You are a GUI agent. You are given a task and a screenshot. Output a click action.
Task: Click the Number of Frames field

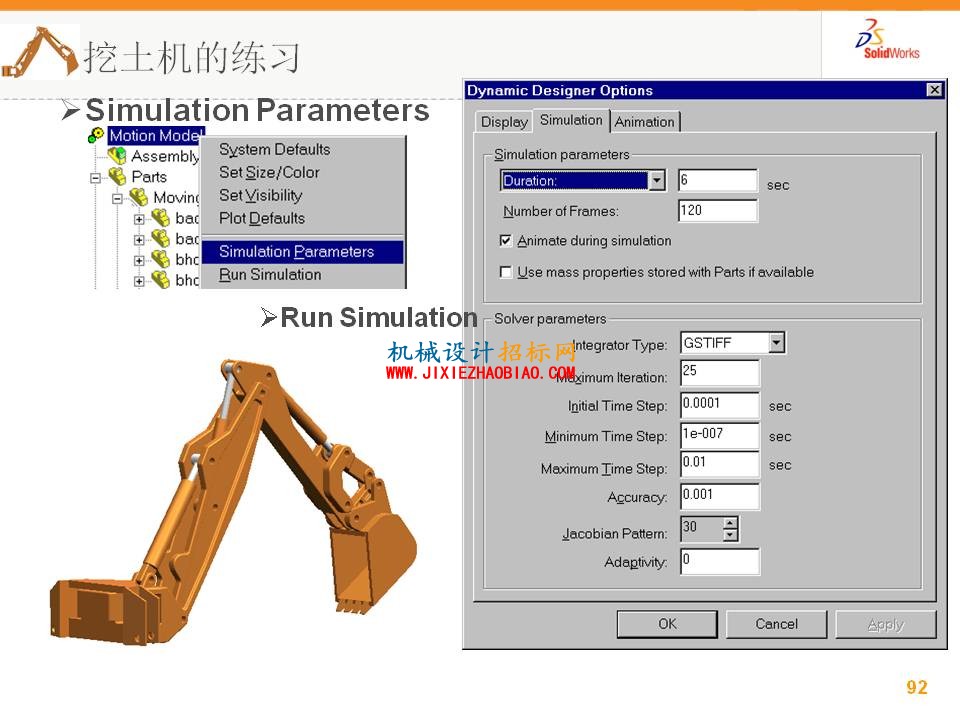pos(718,211)
